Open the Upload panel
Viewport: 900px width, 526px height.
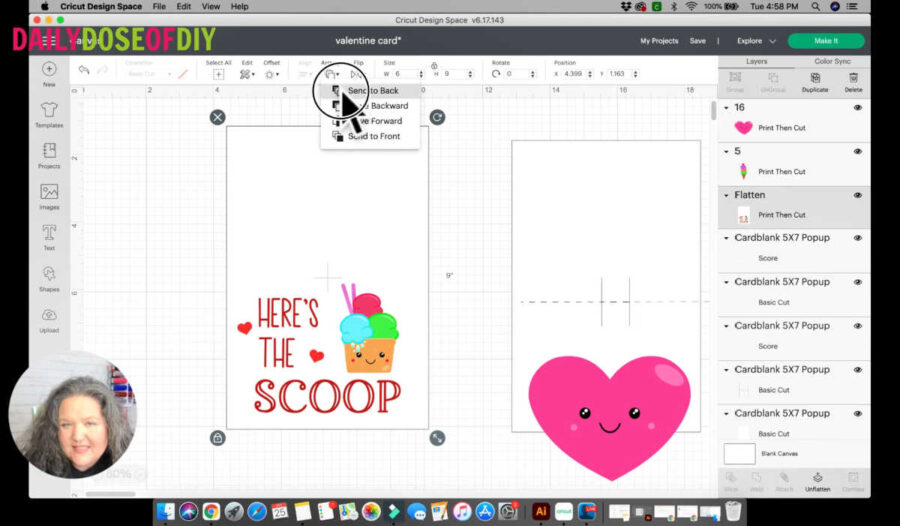49,315
